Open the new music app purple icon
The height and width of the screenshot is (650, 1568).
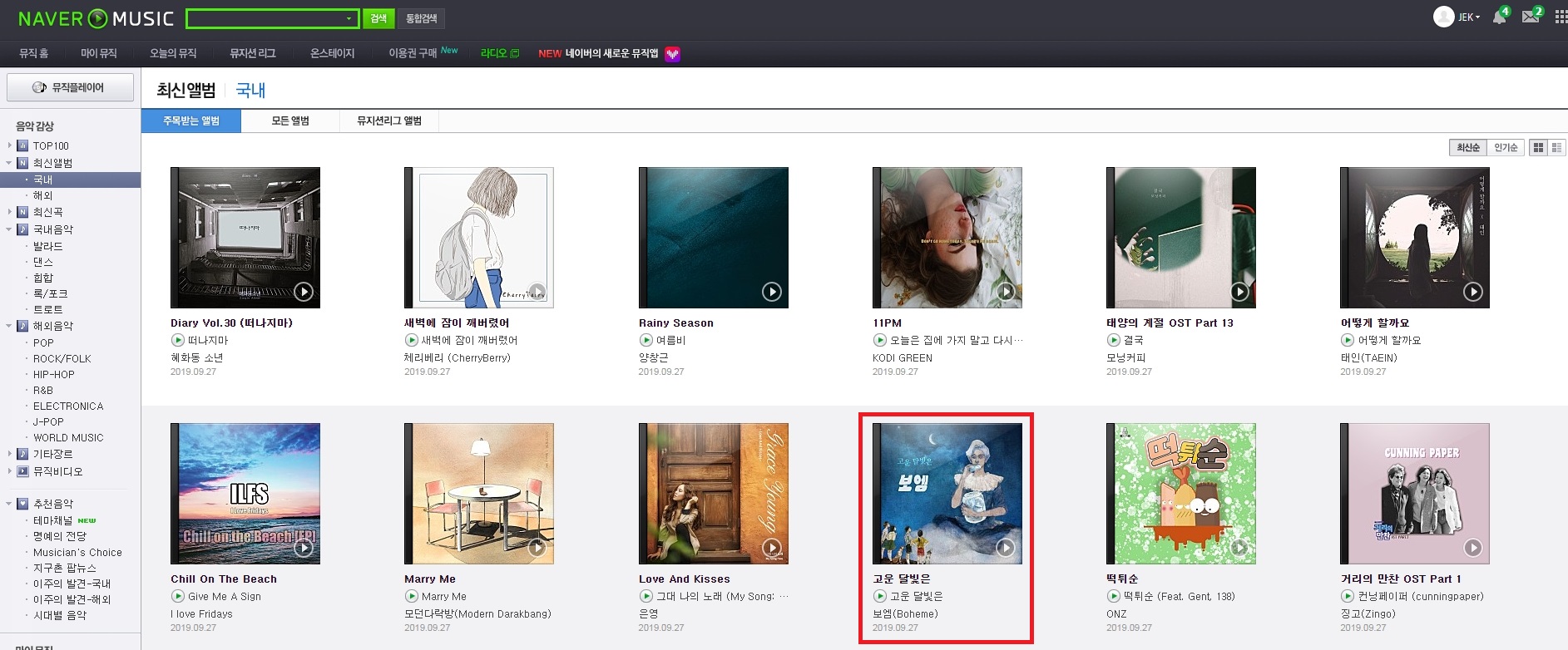click(672, 54)
